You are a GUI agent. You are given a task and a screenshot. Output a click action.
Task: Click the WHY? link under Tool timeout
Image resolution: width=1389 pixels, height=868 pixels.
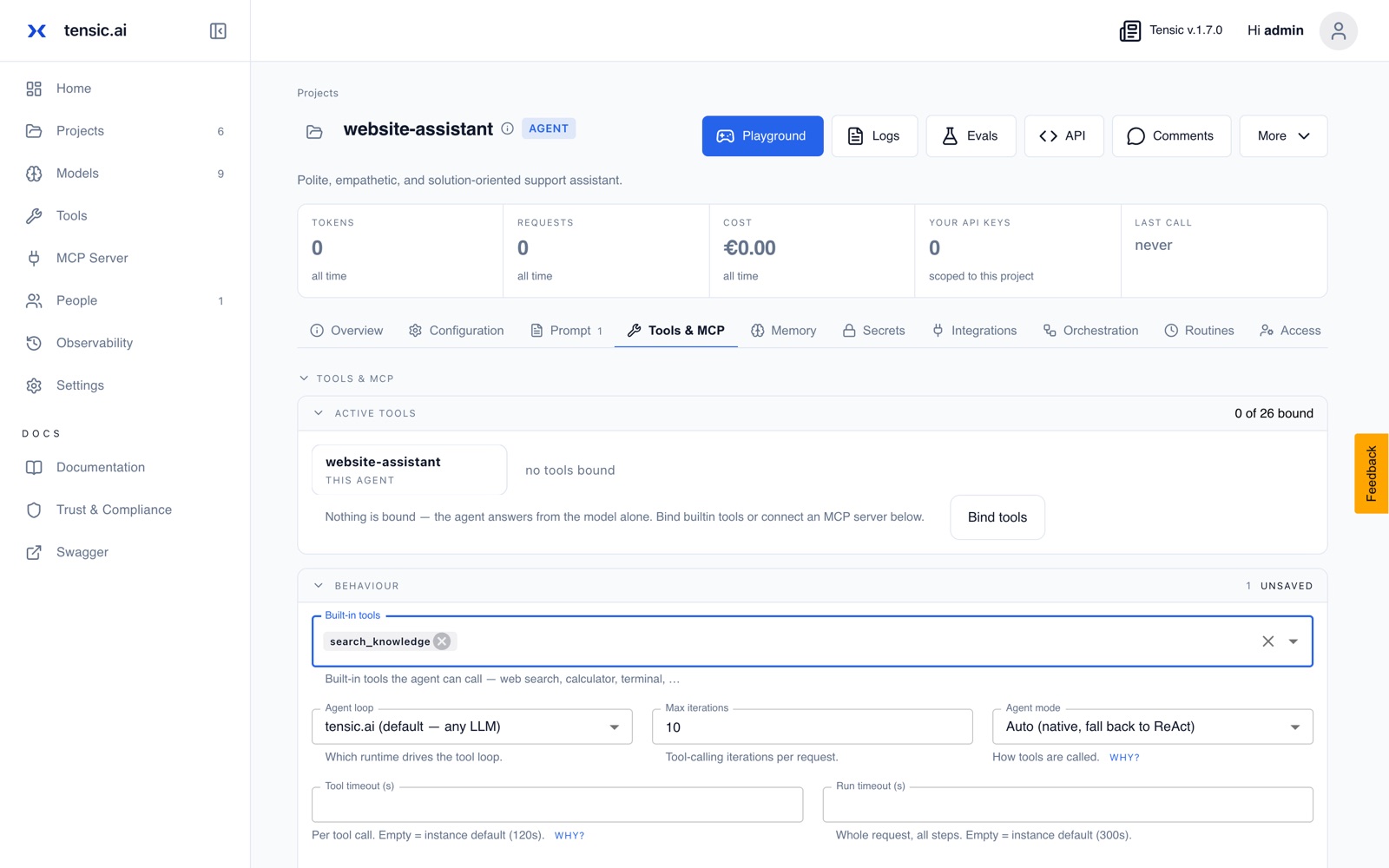569,836
